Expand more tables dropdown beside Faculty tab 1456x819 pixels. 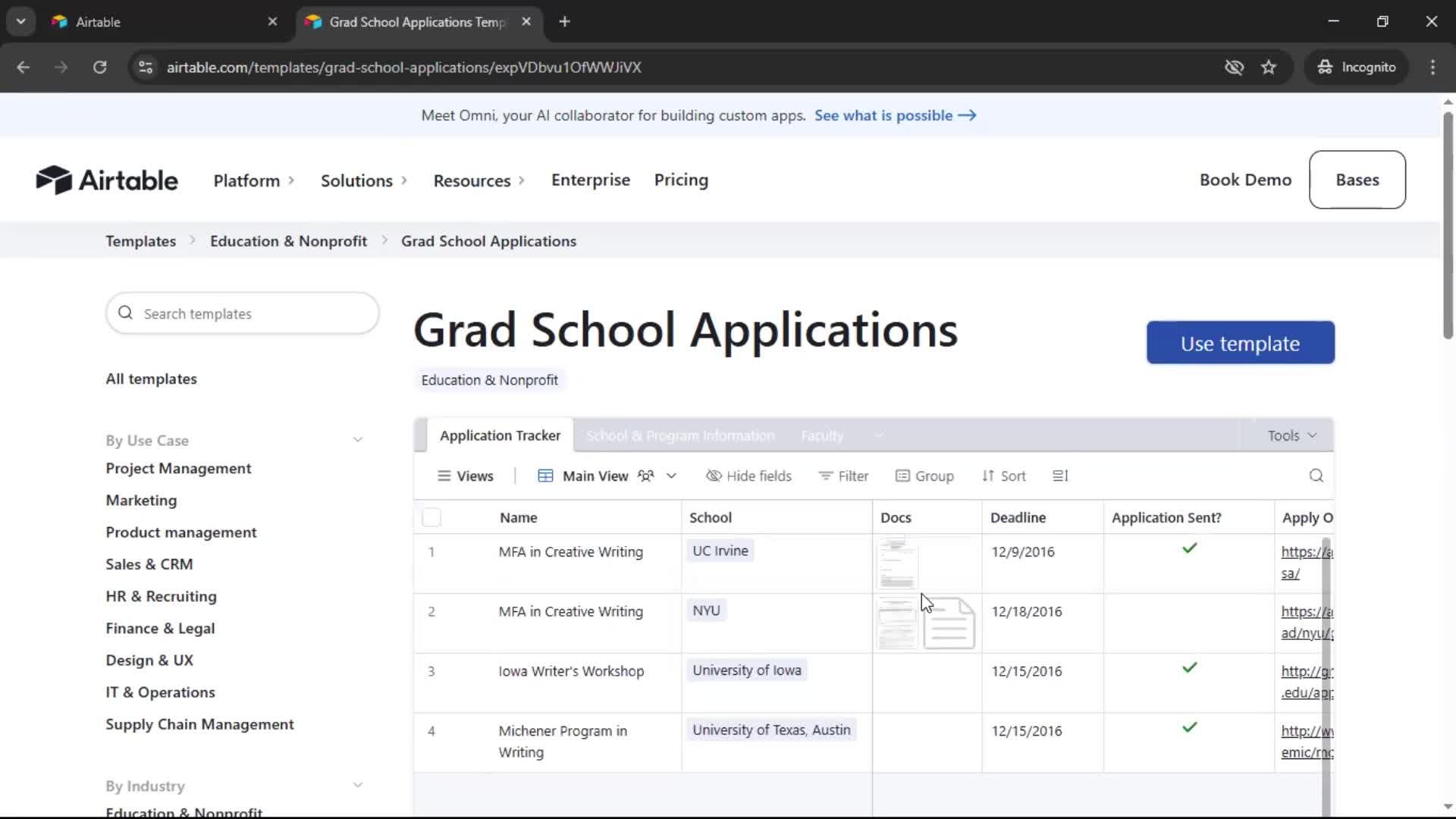click(x=879, y=435)
